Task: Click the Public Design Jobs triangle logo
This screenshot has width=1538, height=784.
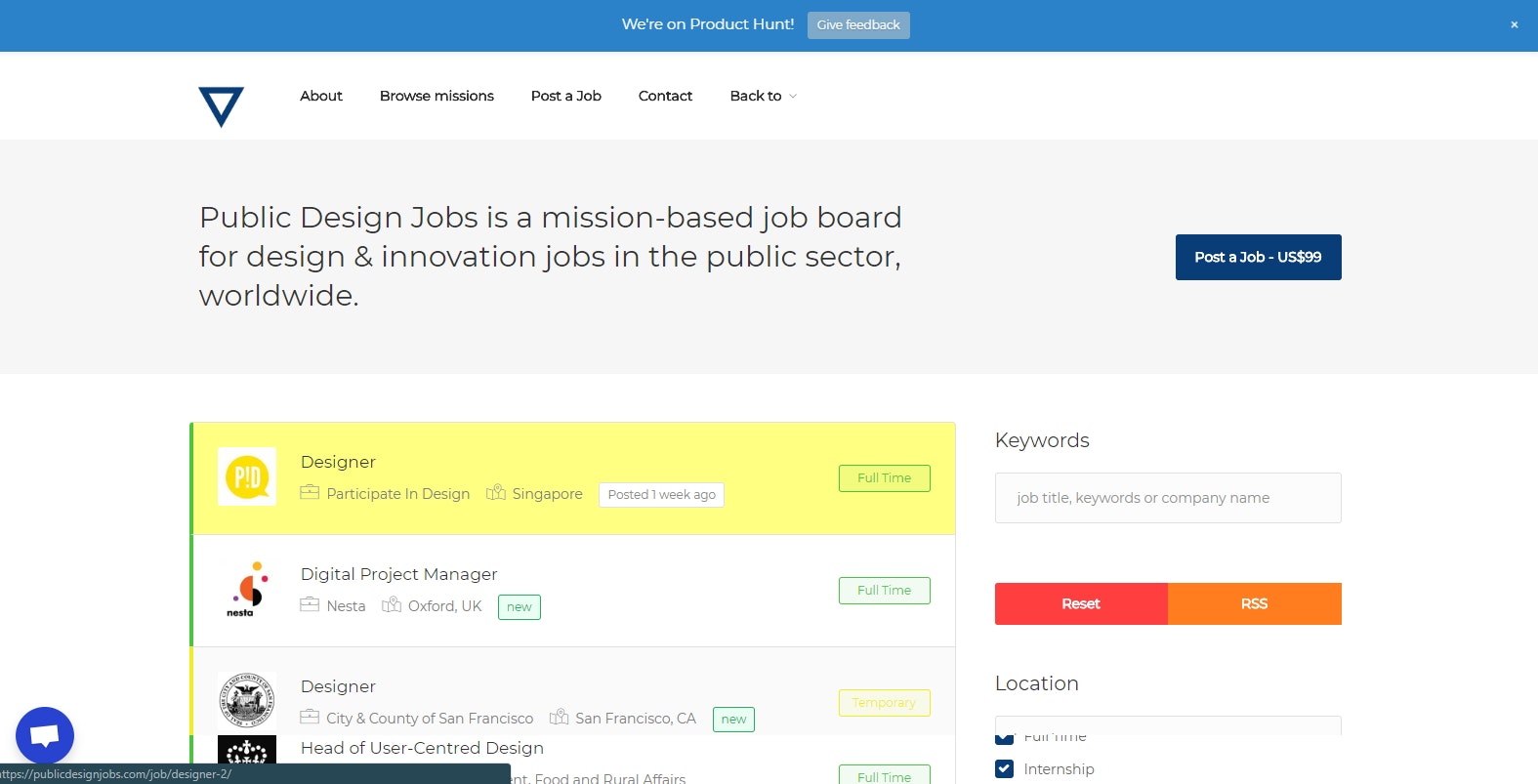Action: (222, 106)
